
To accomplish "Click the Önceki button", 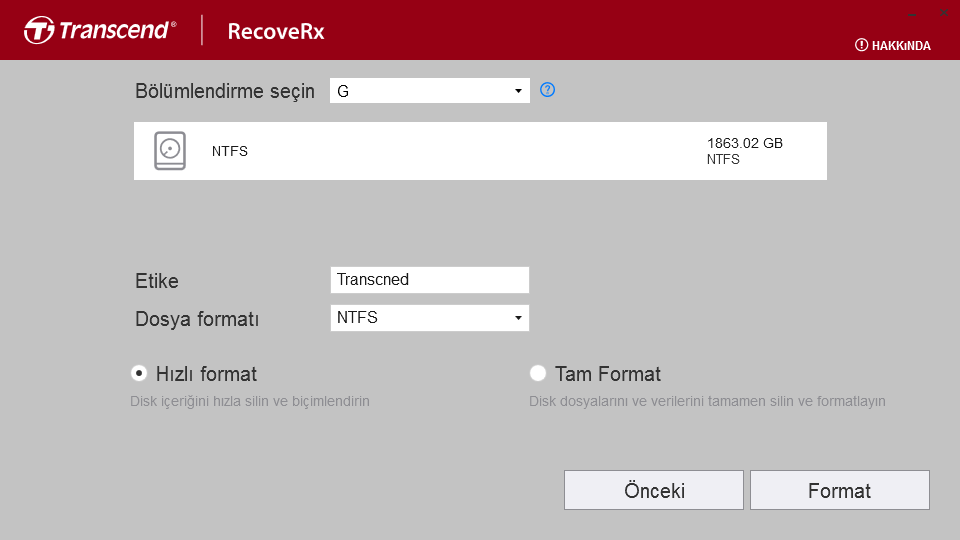I will 654,490.
